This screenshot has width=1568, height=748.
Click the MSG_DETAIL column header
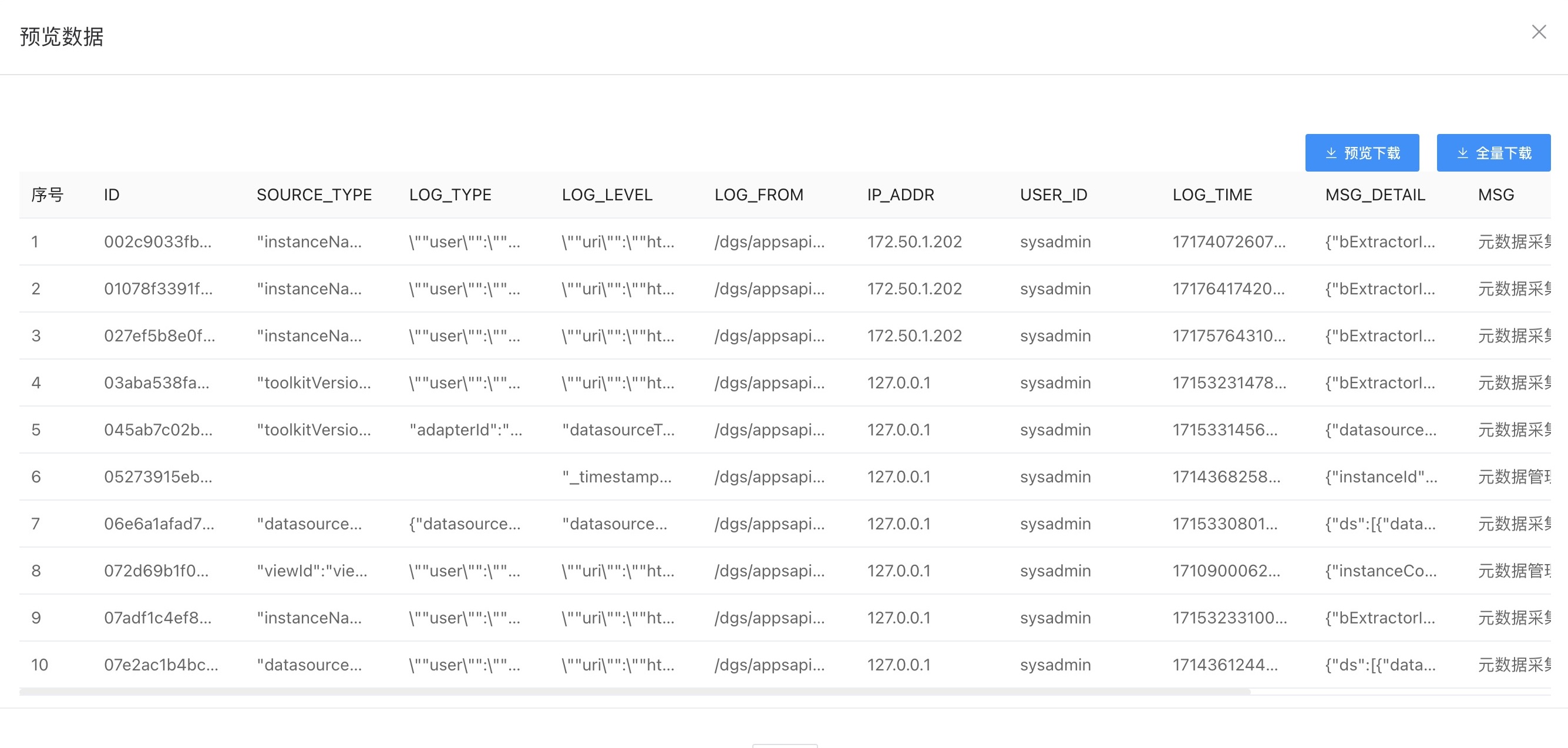point(1375,195)
